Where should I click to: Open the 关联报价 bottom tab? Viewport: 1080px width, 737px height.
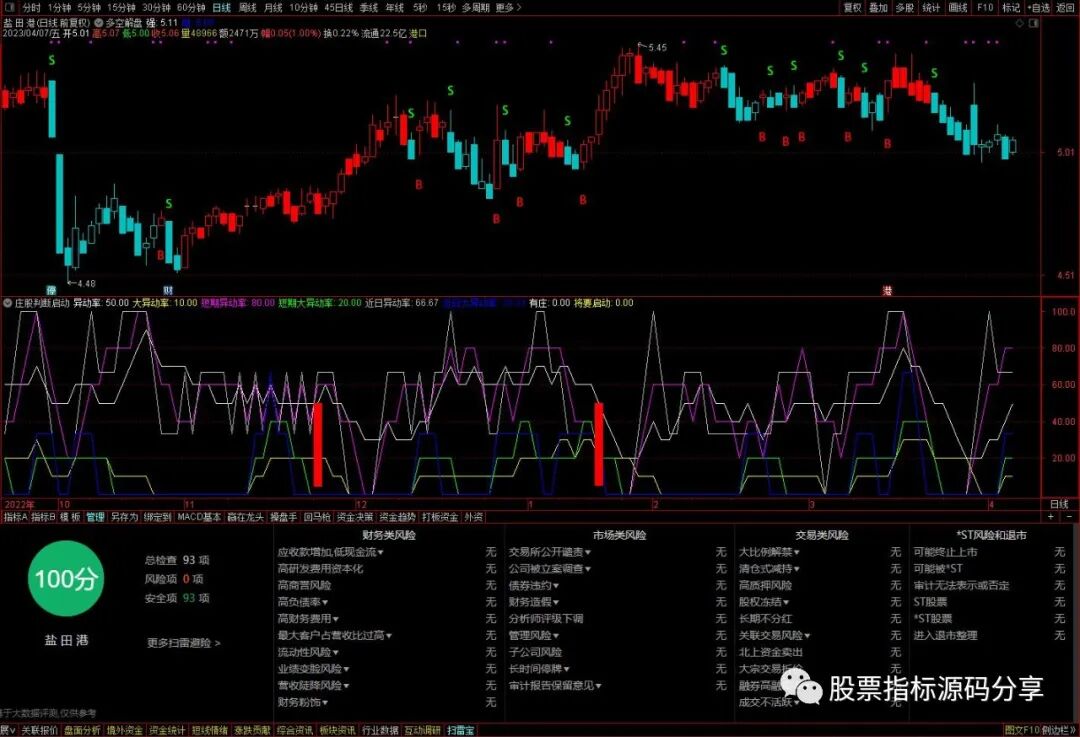coord(39,730)
